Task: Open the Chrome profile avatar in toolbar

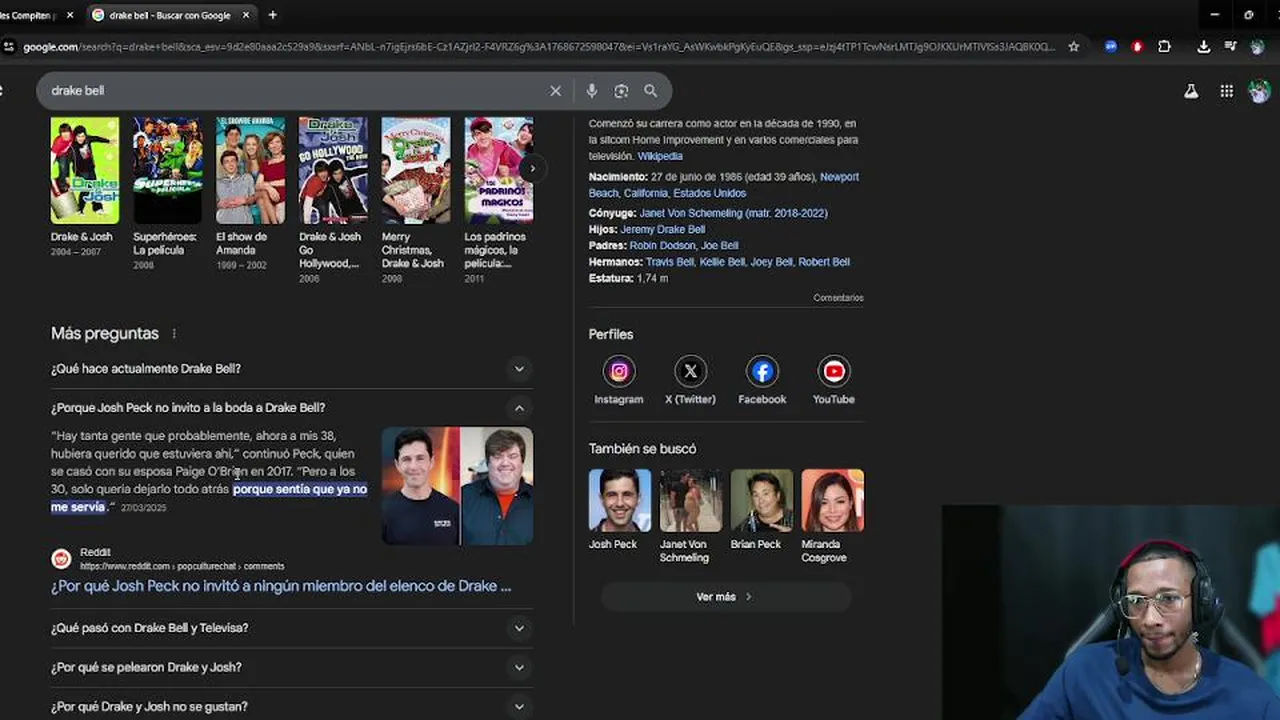Action: 1260,46
